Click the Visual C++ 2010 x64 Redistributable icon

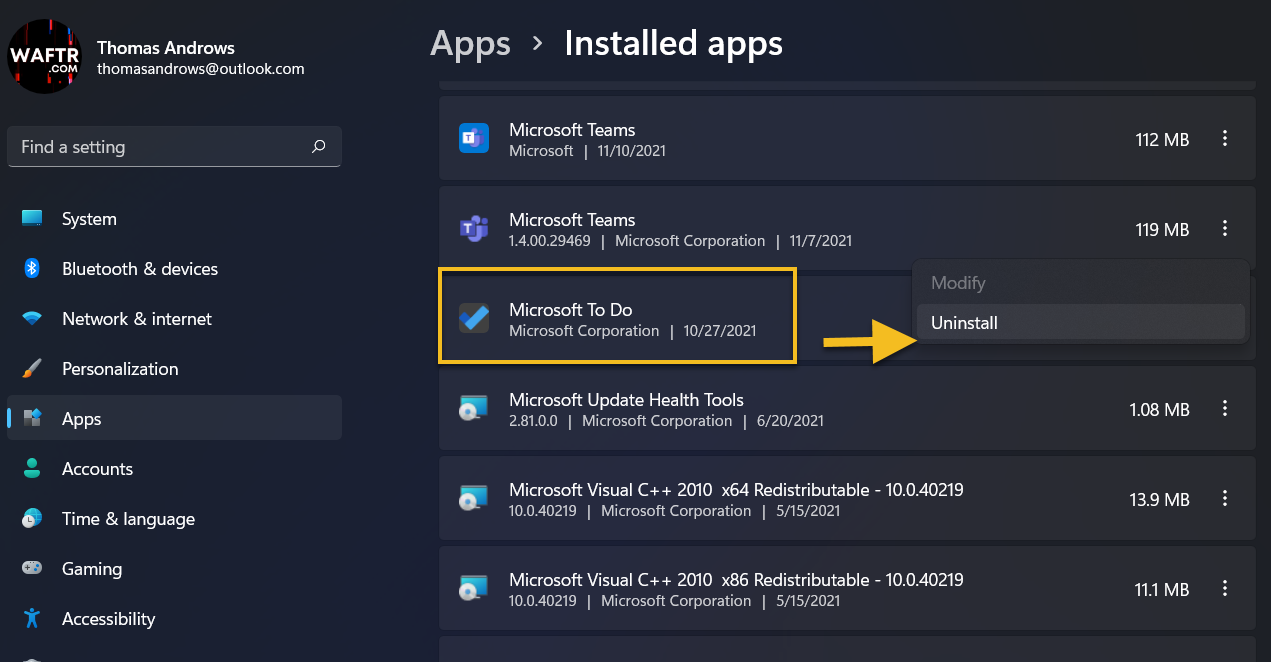click(474, 499)
